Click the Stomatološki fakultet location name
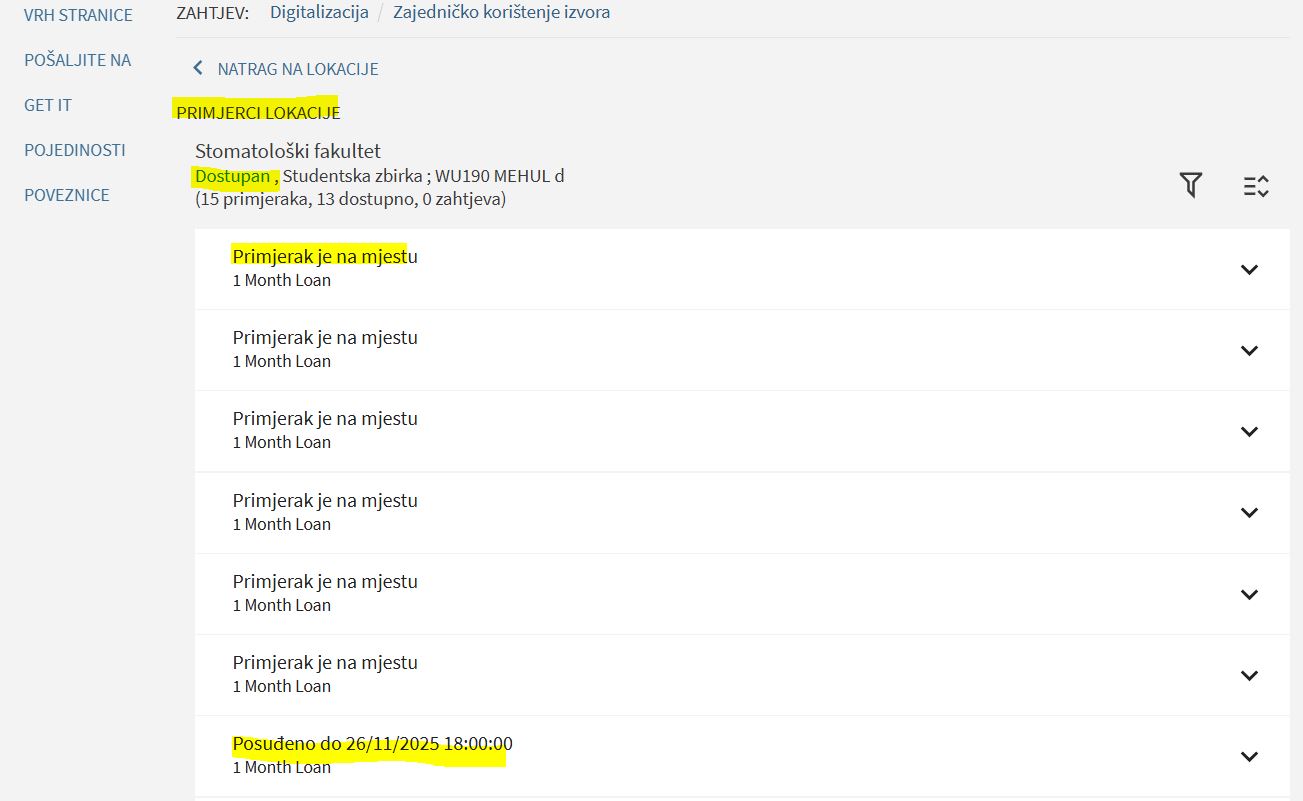 pos(288,152)
